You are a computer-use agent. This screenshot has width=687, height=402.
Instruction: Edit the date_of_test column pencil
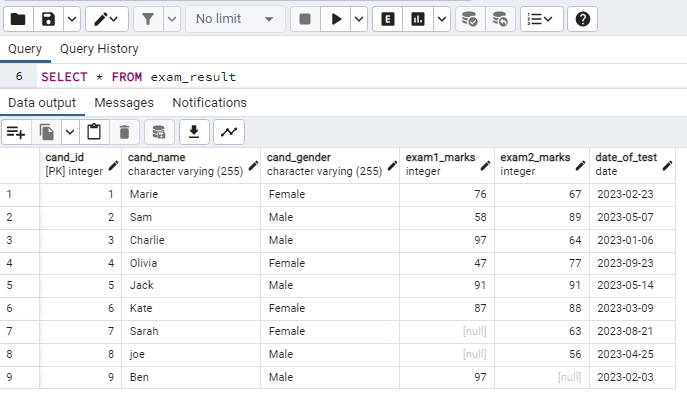[667, 166]
